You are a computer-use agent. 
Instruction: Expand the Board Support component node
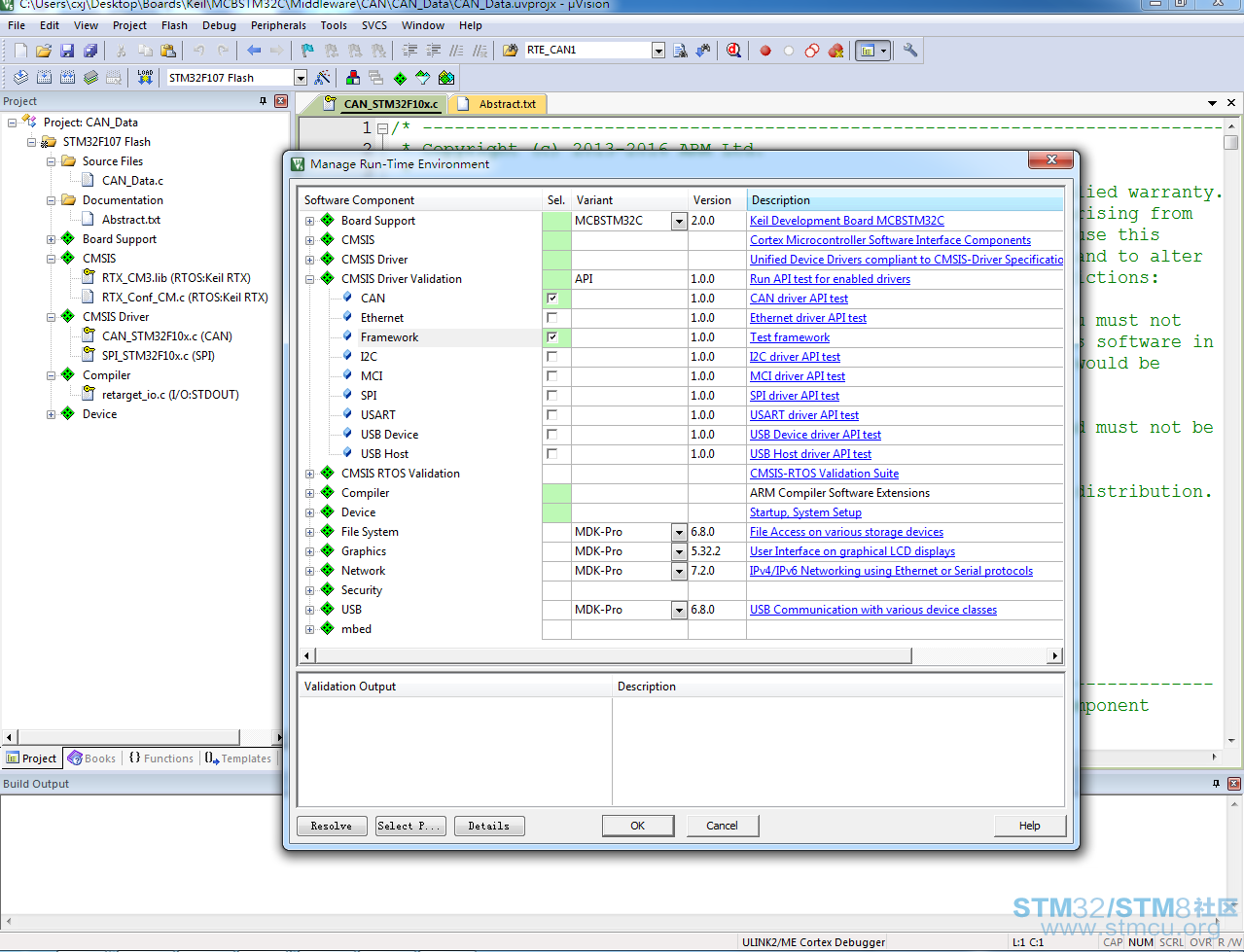click(x=310, y=221)
